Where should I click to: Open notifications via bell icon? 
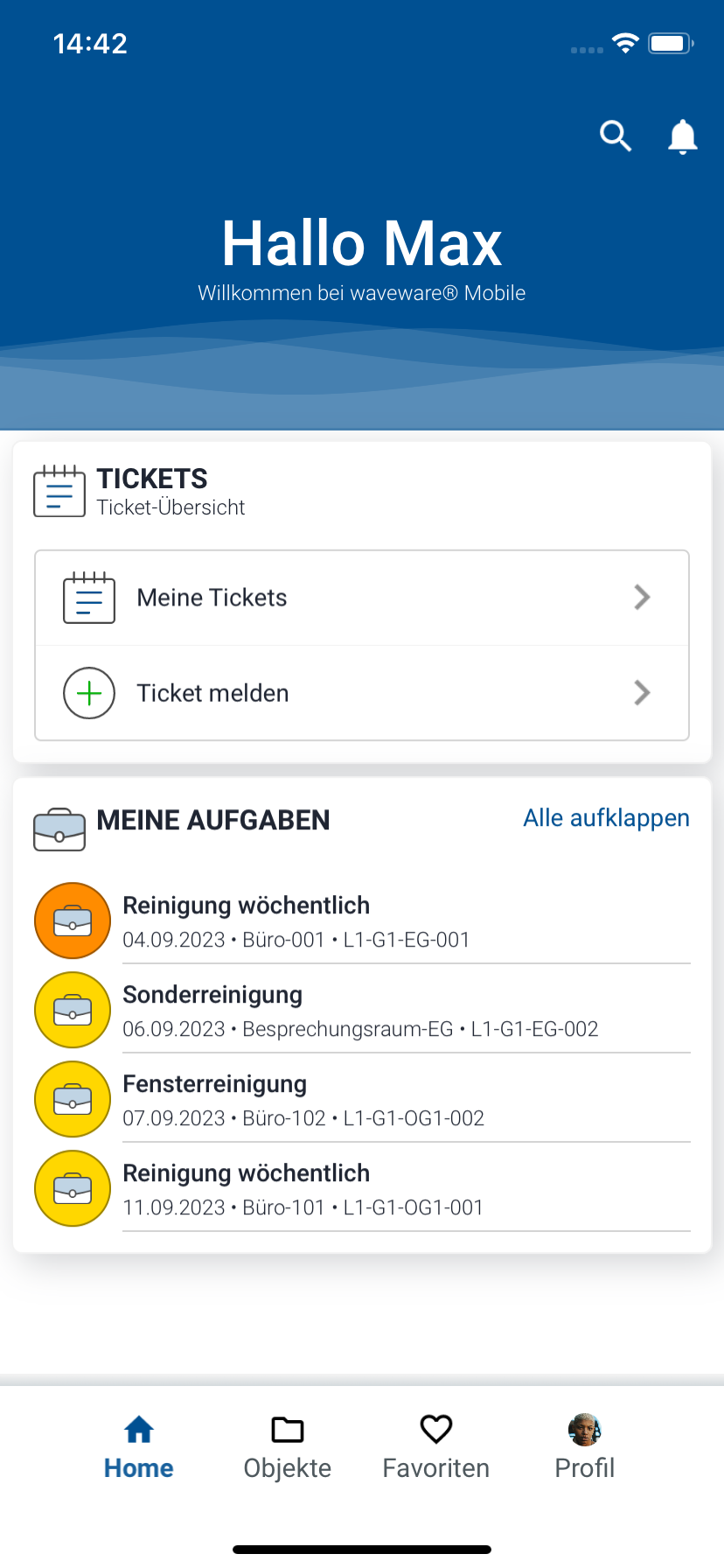(x=682, y=136)
